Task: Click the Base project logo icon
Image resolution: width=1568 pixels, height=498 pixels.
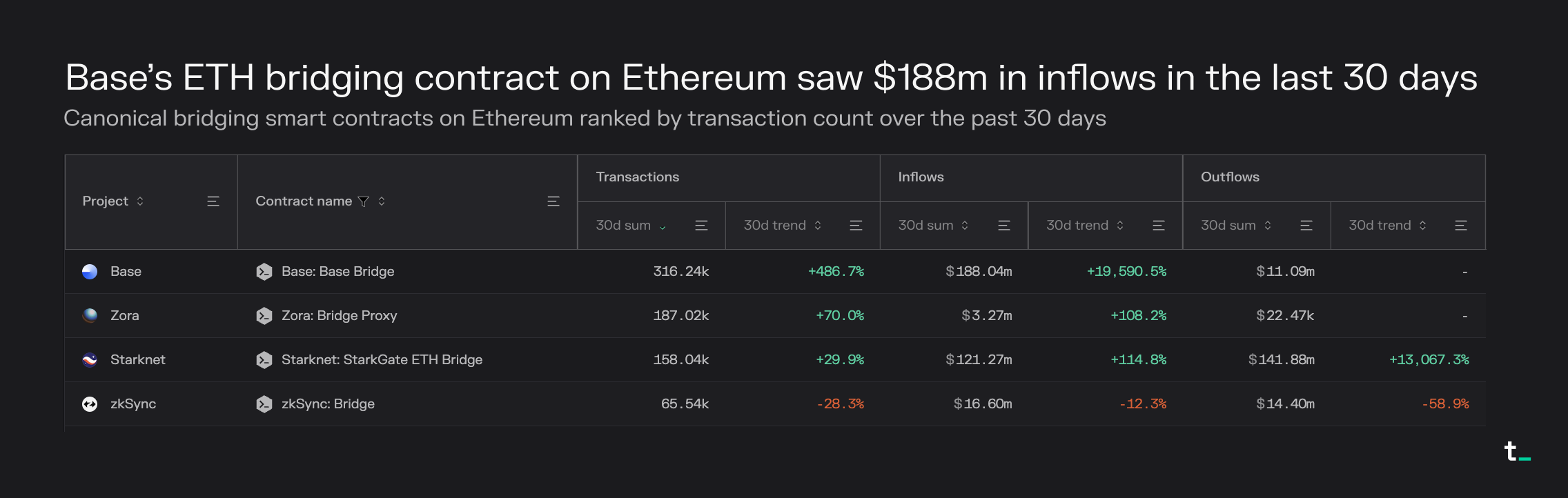Action: pos(90,272)
